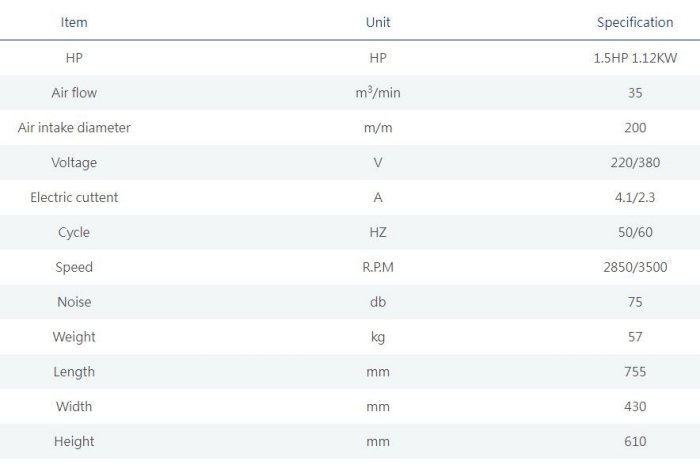Click the Electric cuttent row label
700x469 pixels.
tap(74, 197)
